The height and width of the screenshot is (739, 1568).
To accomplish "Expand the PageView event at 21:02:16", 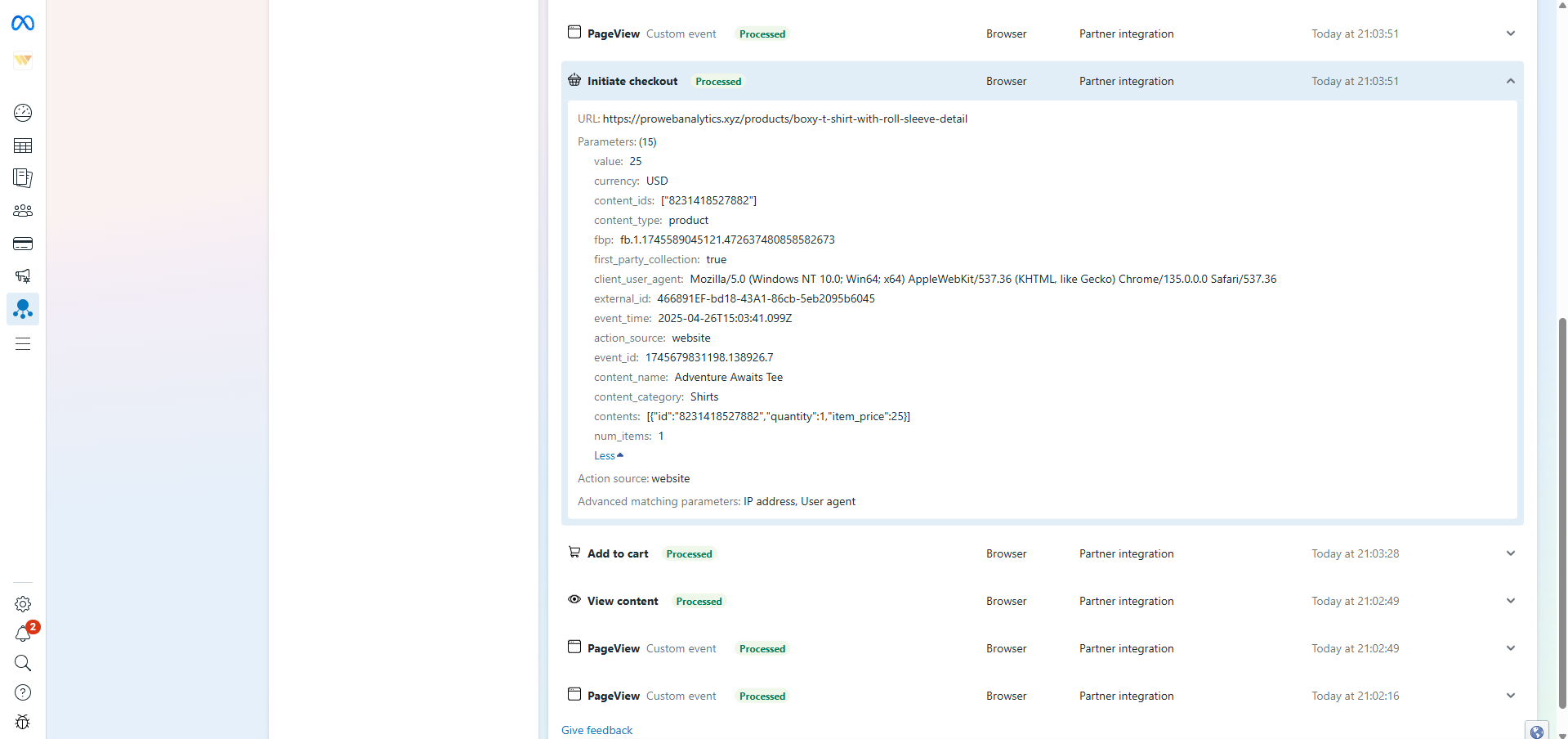I will 1510,696.
